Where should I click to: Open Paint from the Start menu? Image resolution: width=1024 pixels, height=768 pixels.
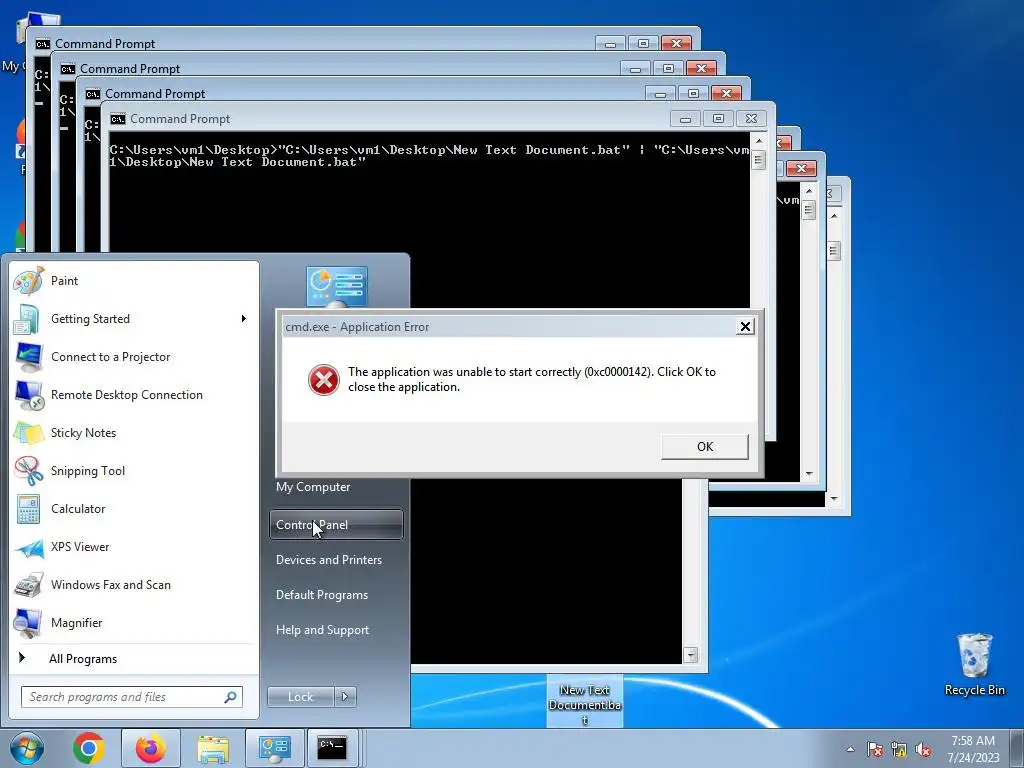tap(134, 281)
